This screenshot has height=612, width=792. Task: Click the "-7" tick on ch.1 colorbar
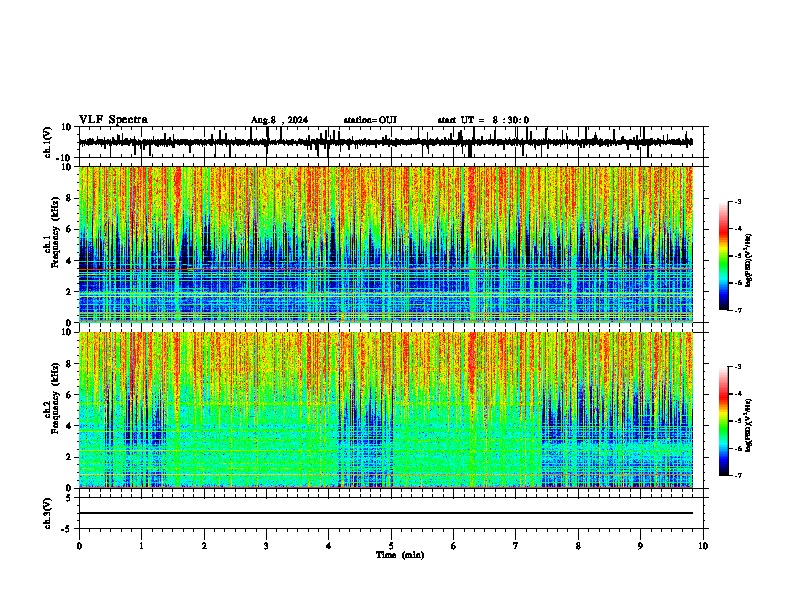(x=737, y=310)
